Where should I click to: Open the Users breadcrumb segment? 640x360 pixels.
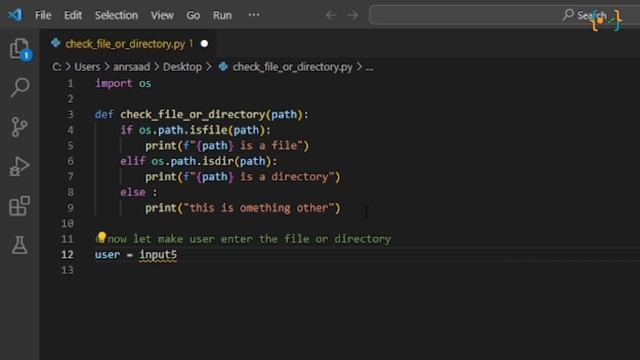87,67
